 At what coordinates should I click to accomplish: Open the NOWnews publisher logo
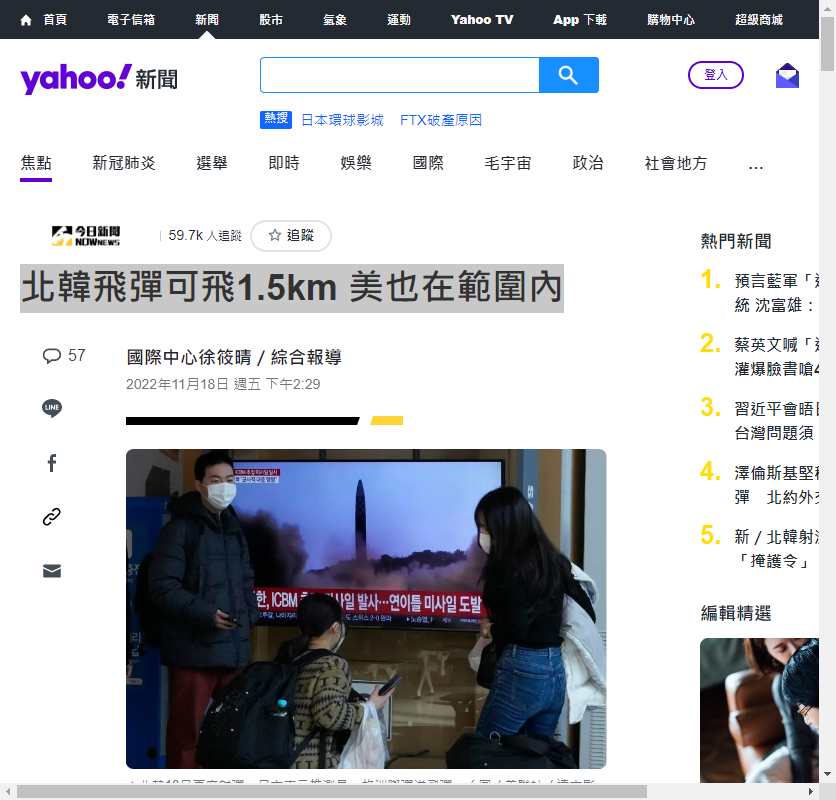[x=86, y=236]
